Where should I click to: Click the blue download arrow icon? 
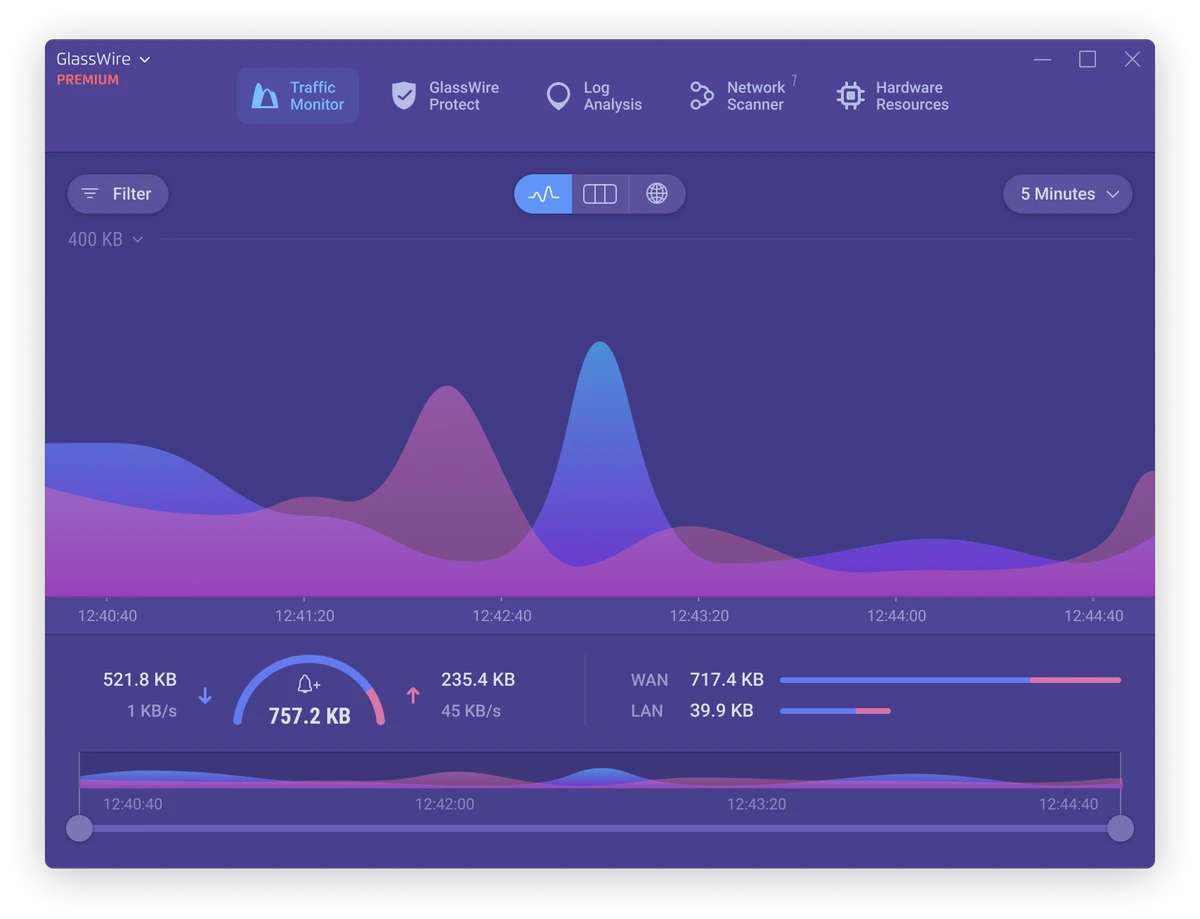click(x=205, y=695)
